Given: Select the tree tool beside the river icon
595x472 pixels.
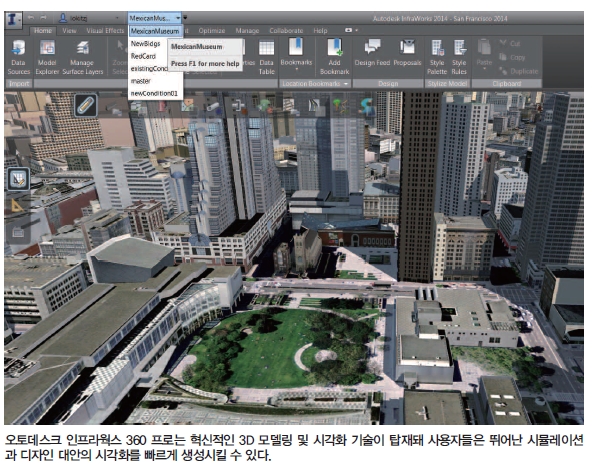Looking at the screenshot, I should tap(340, 106).
